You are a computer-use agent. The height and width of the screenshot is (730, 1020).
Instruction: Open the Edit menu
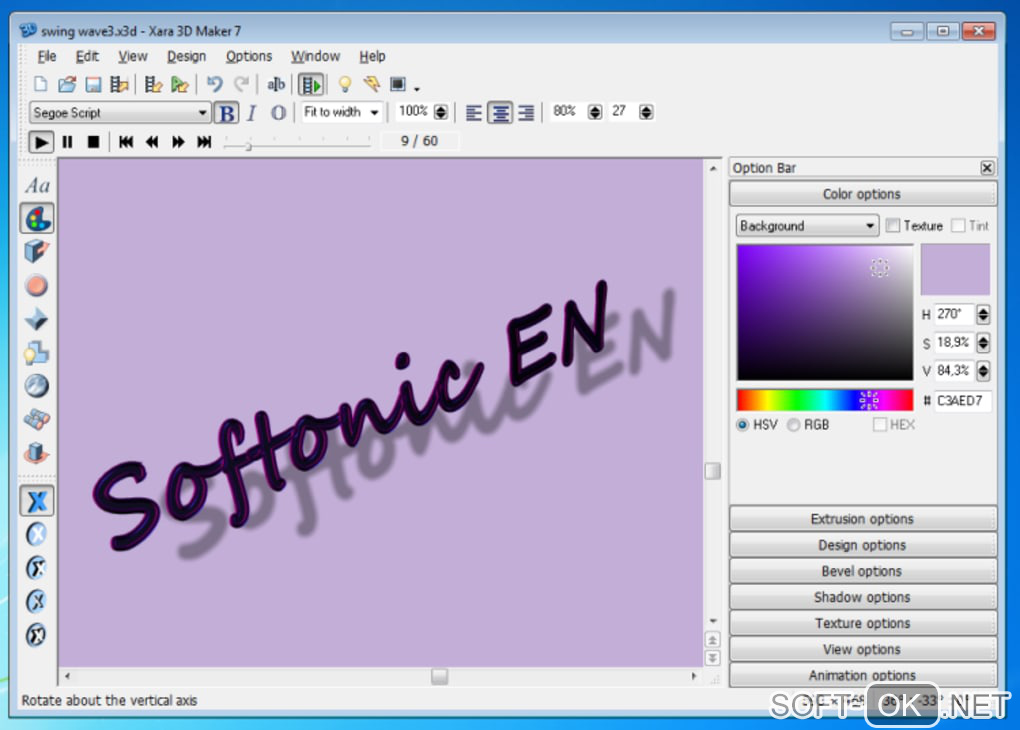(x=87, y=57)
